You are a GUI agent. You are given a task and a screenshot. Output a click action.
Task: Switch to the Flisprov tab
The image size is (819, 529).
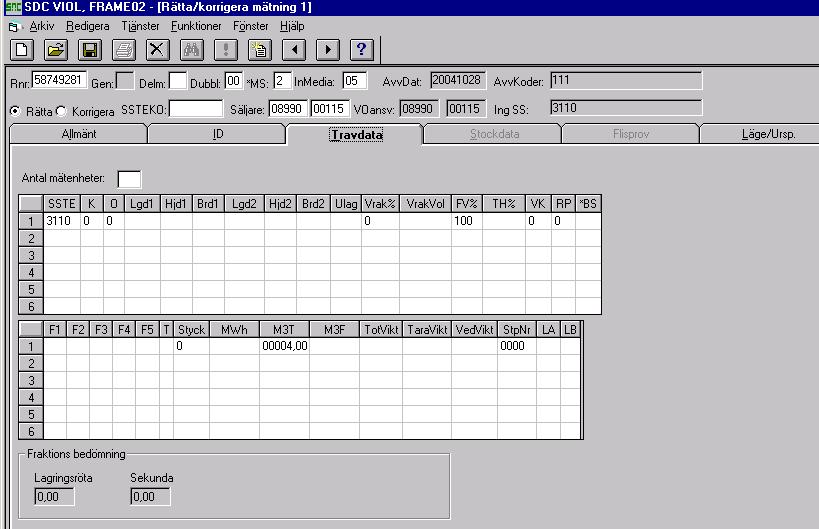coord(631,134)
